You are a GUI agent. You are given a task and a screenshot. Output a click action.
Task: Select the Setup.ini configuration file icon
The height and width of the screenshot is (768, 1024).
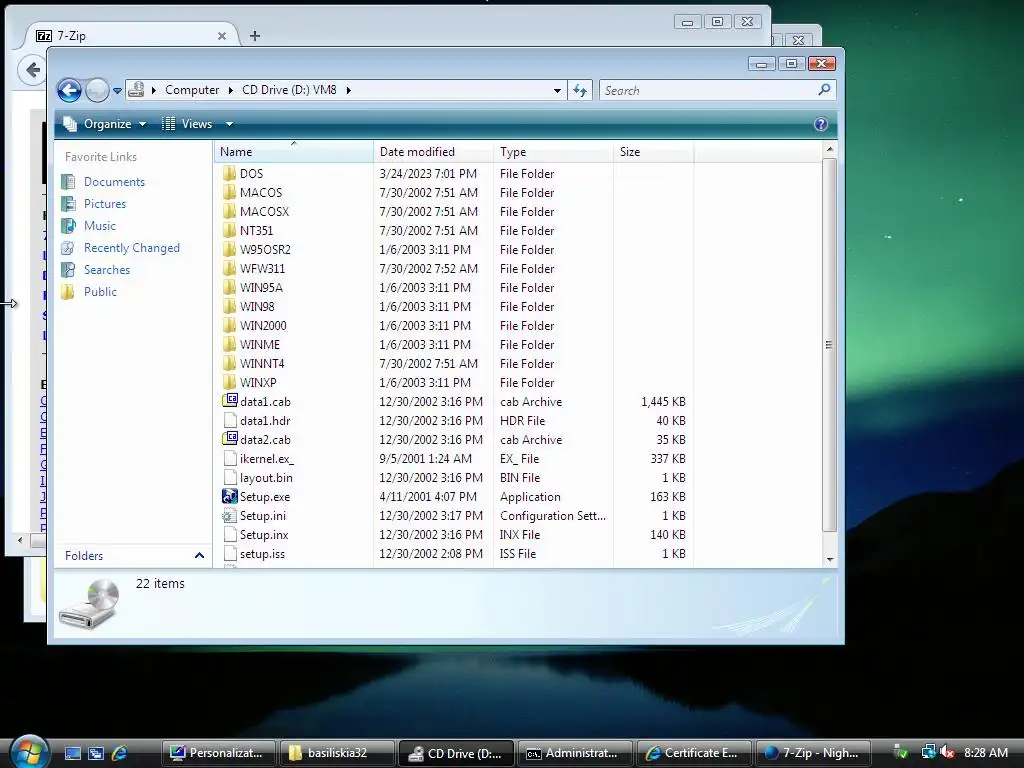(229, 515)
